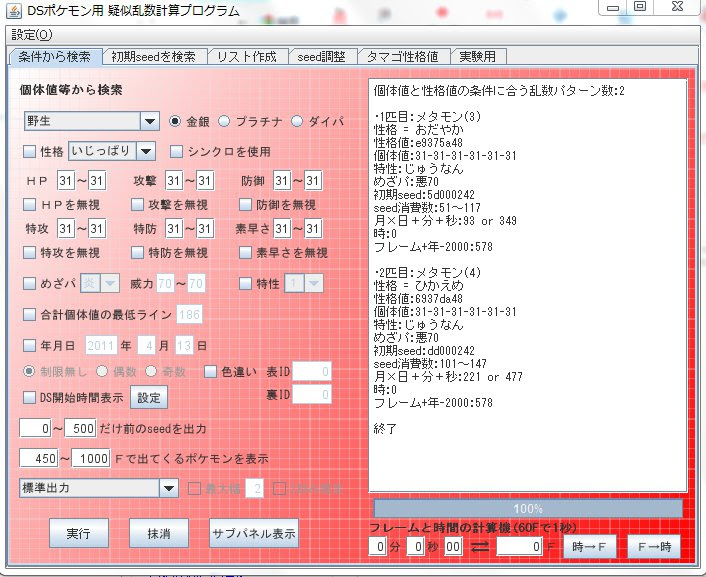Click the 時→F convert button
The image size is (706, 577).
pyautogui.click(x=588, y=546)
